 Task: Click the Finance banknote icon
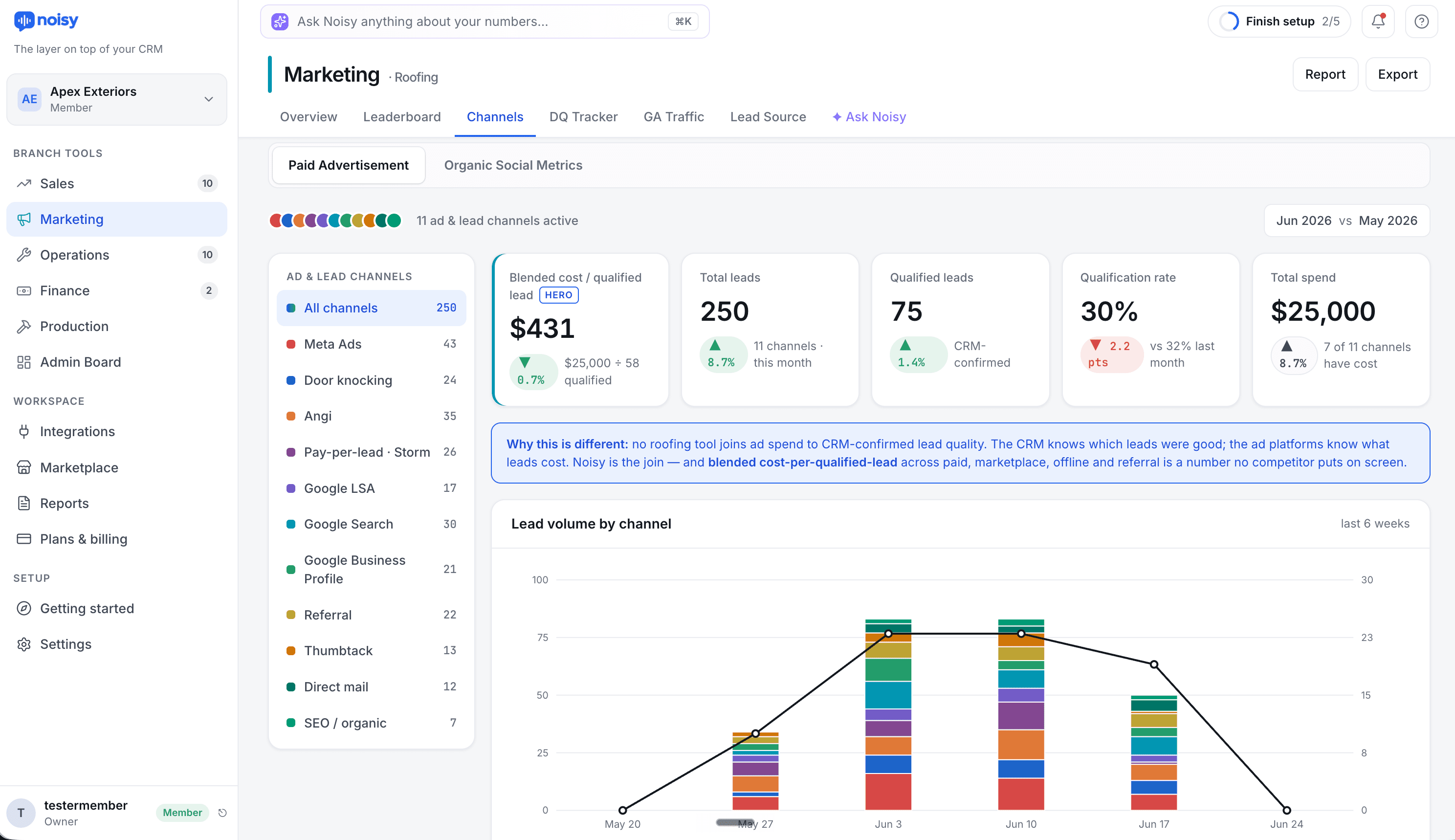point(23,291)
